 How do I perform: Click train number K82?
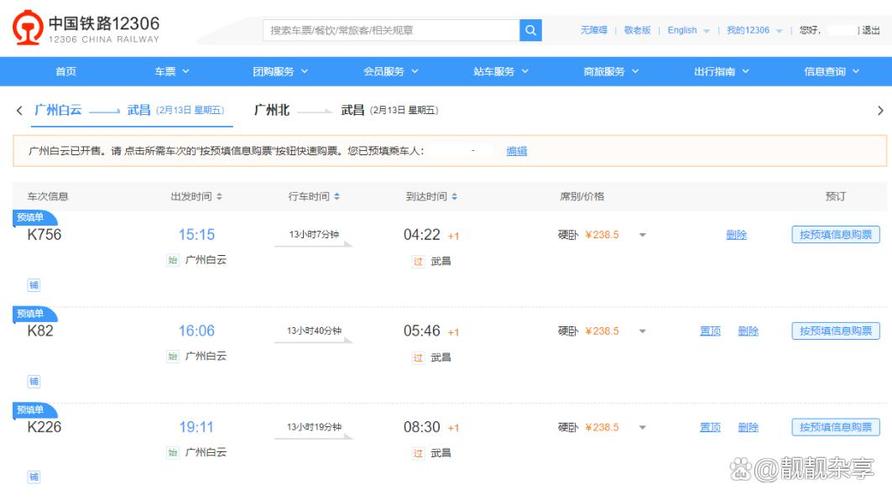[x=40, y=331]
